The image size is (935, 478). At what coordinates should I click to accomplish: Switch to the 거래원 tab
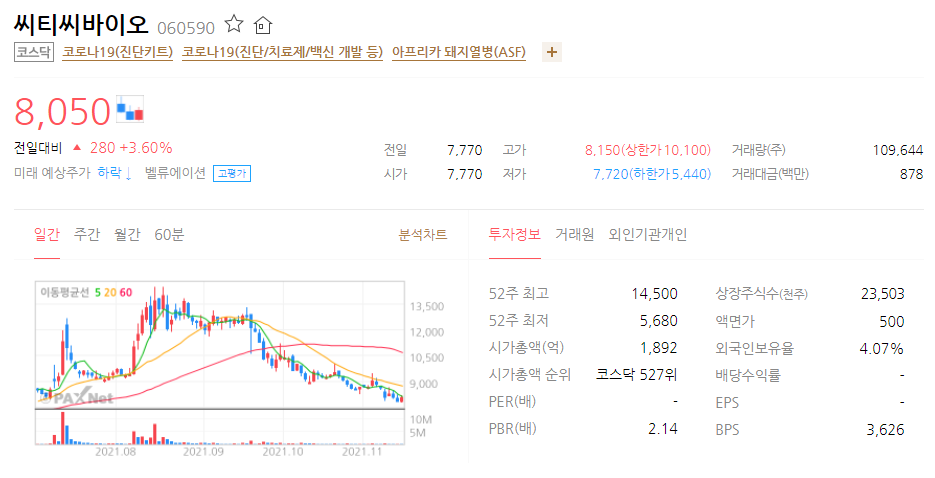pos(574,235)
